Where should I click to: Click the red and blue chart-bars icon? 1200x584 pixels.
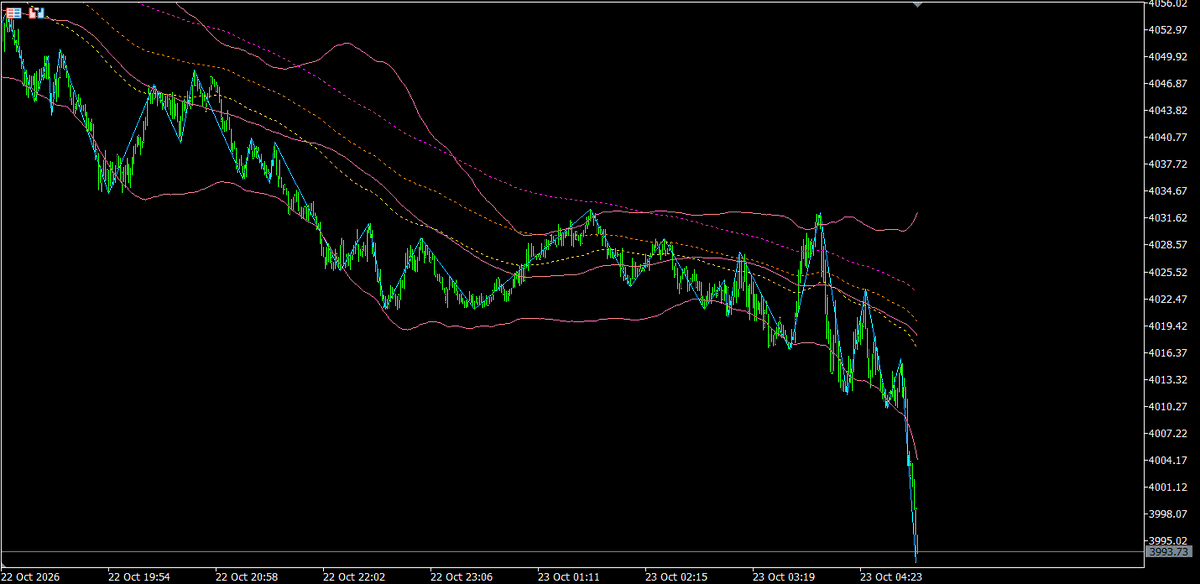[x=36, y=13]
